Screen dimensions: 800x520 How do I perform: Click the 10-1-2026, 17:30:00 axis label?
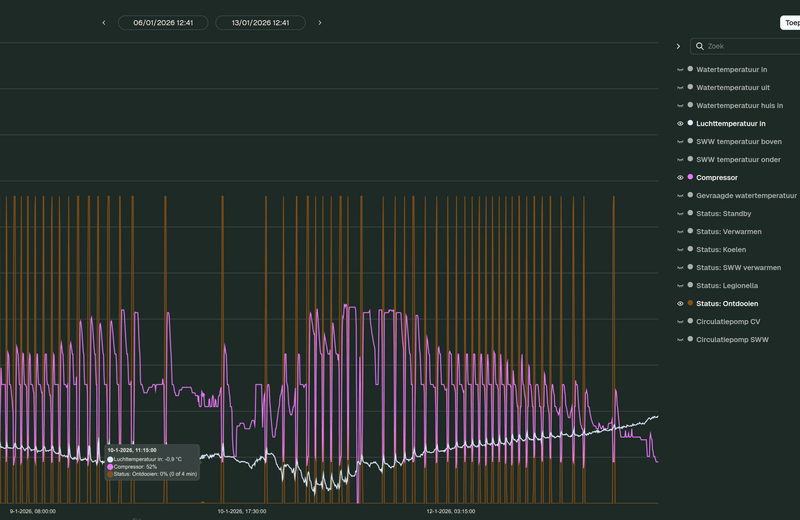[x=242, y=511]
